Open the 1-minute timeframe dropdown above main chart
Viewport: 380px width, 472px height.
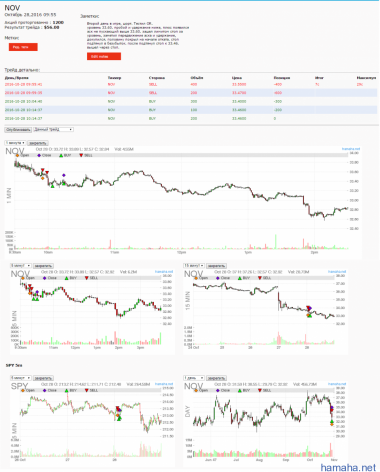point(15,143)
